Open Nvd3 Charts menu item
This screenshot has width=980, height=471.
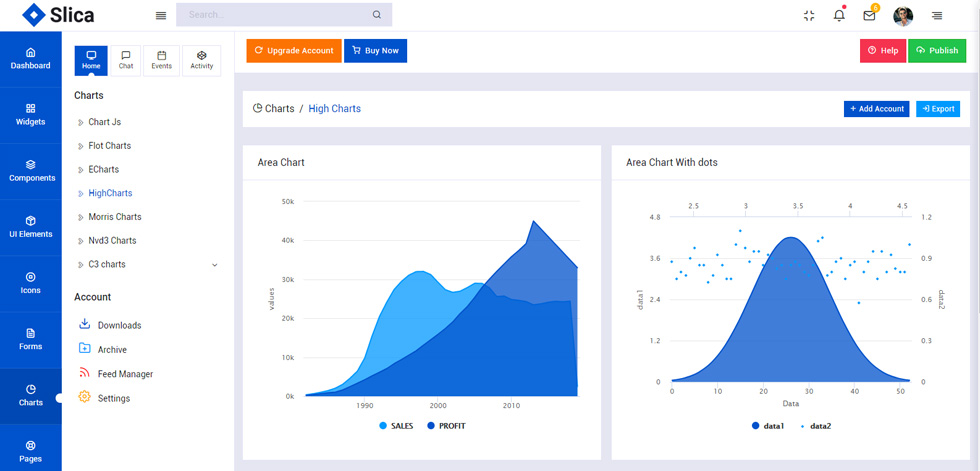point(112,240)
